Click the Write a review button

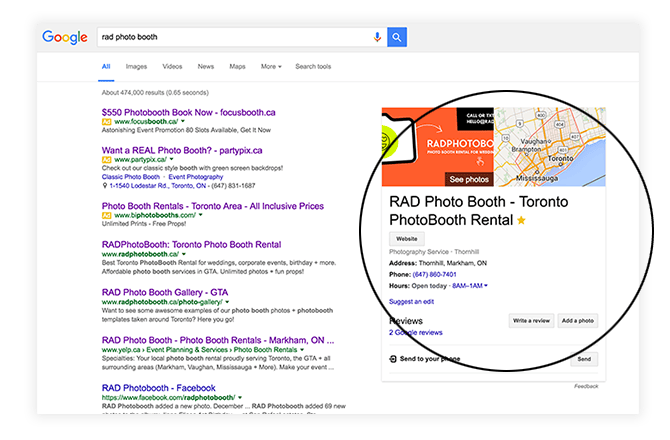pos(531,321)
